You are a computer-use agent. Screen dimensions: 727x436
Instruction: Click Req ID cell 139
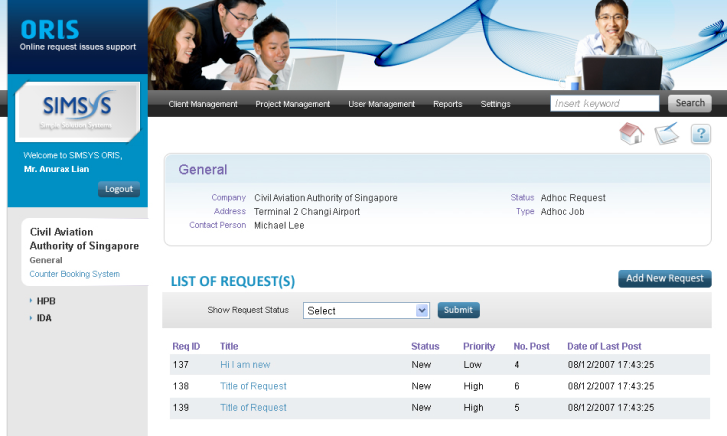[180, 407]
